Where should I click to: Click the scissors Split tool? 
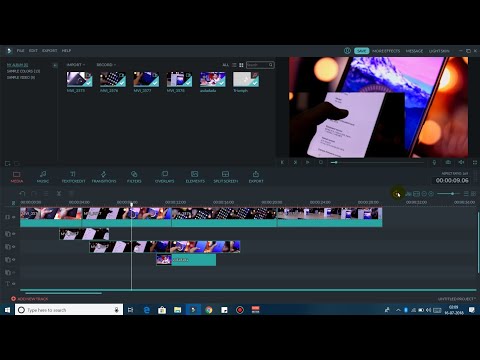click(59, 194)
